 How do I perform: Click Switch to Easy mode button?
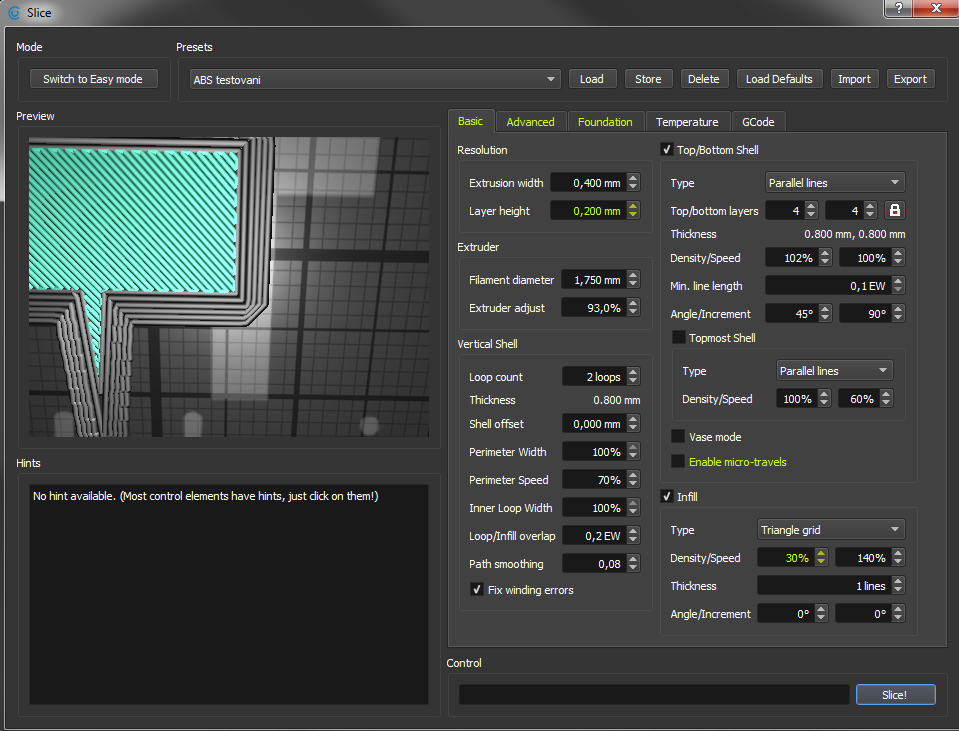93,79
